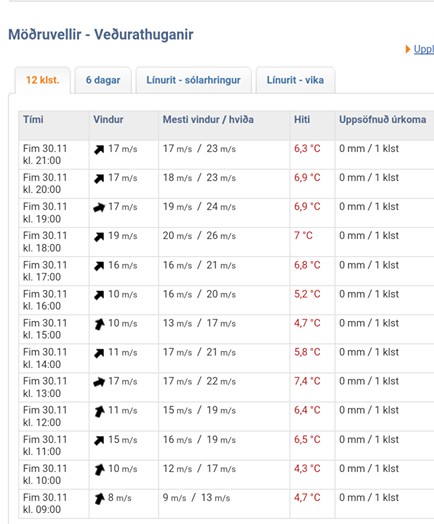Click the wind arrow icon for 09:00

[99, 499]
